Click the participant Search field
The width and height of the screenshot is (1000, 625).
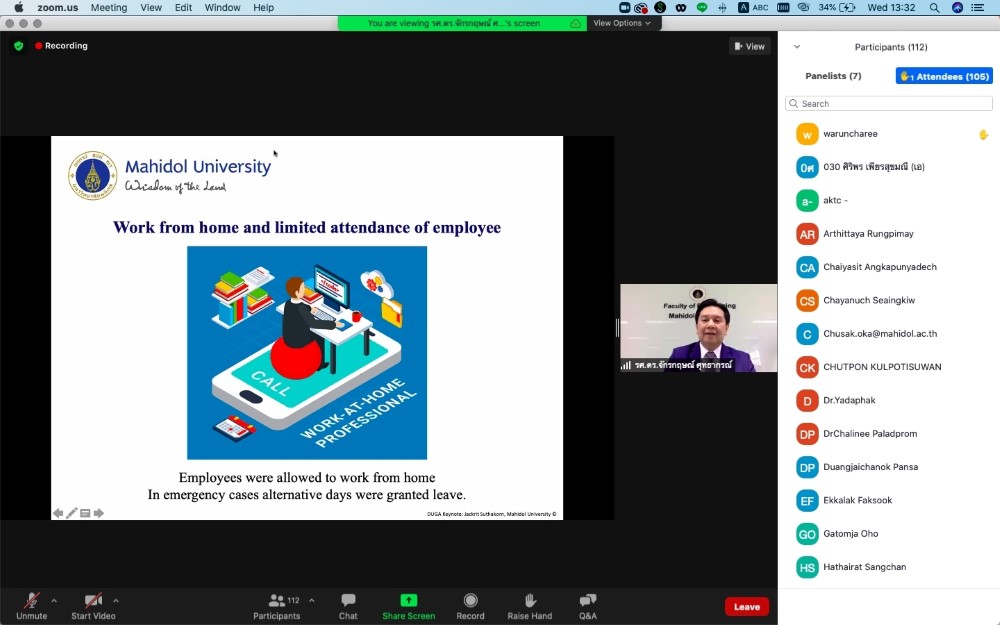pyautogui.click(x=889, y=104)
